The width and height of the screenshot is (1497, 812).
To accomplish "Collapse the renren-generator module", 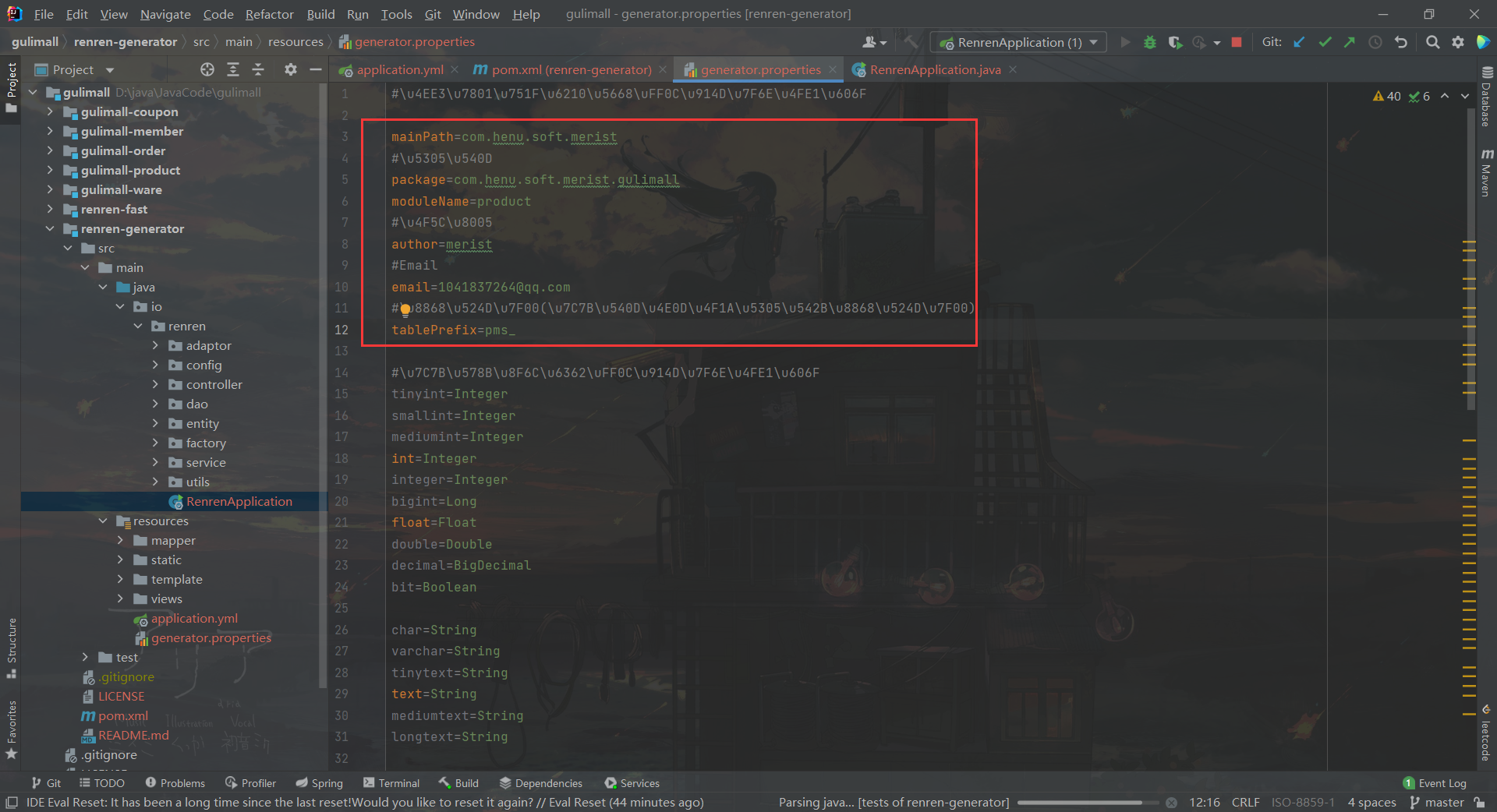I will [x=50, y=228].
